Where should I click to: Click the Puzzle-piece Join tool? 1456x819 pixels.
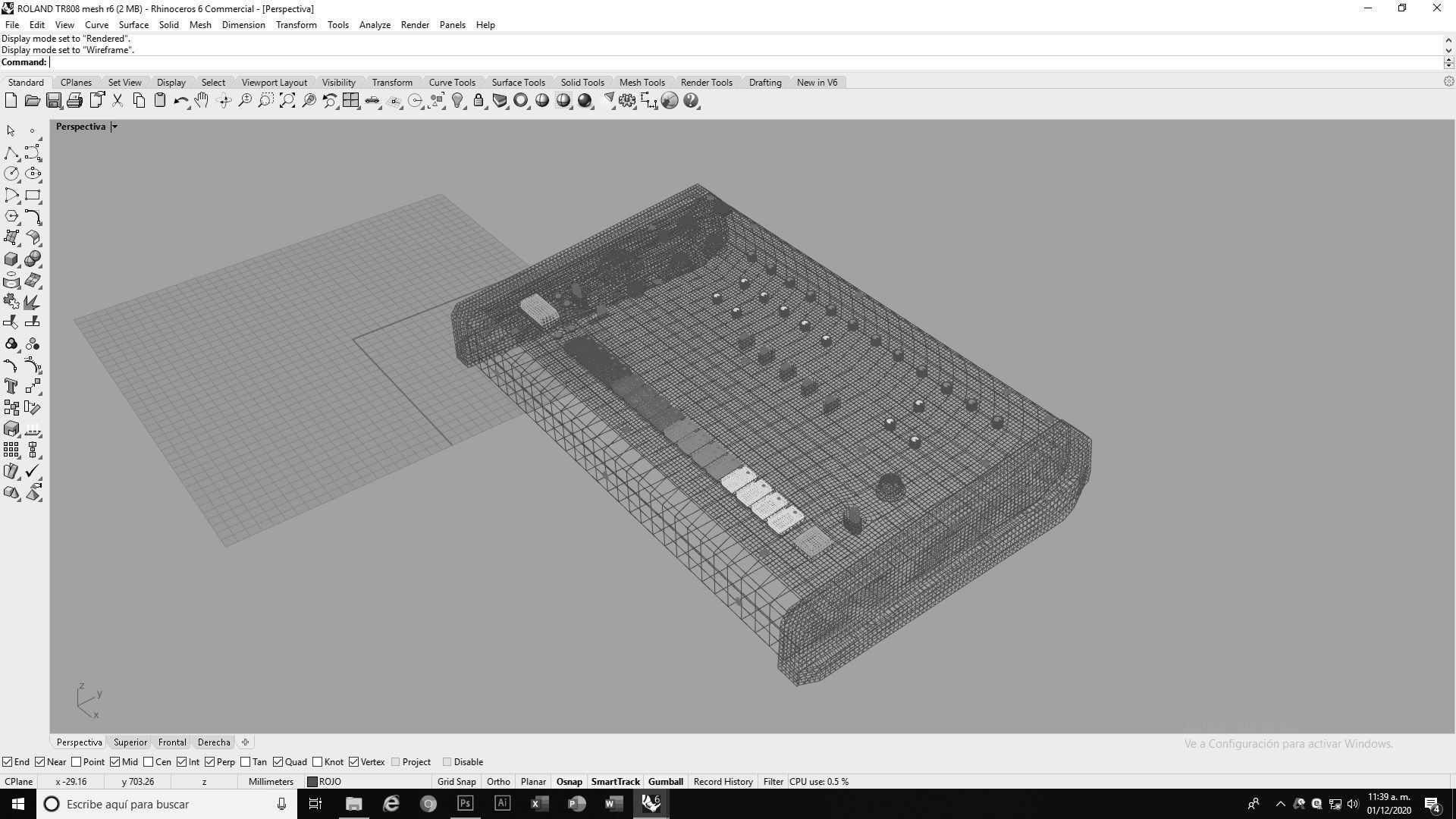tap(11, 302)
